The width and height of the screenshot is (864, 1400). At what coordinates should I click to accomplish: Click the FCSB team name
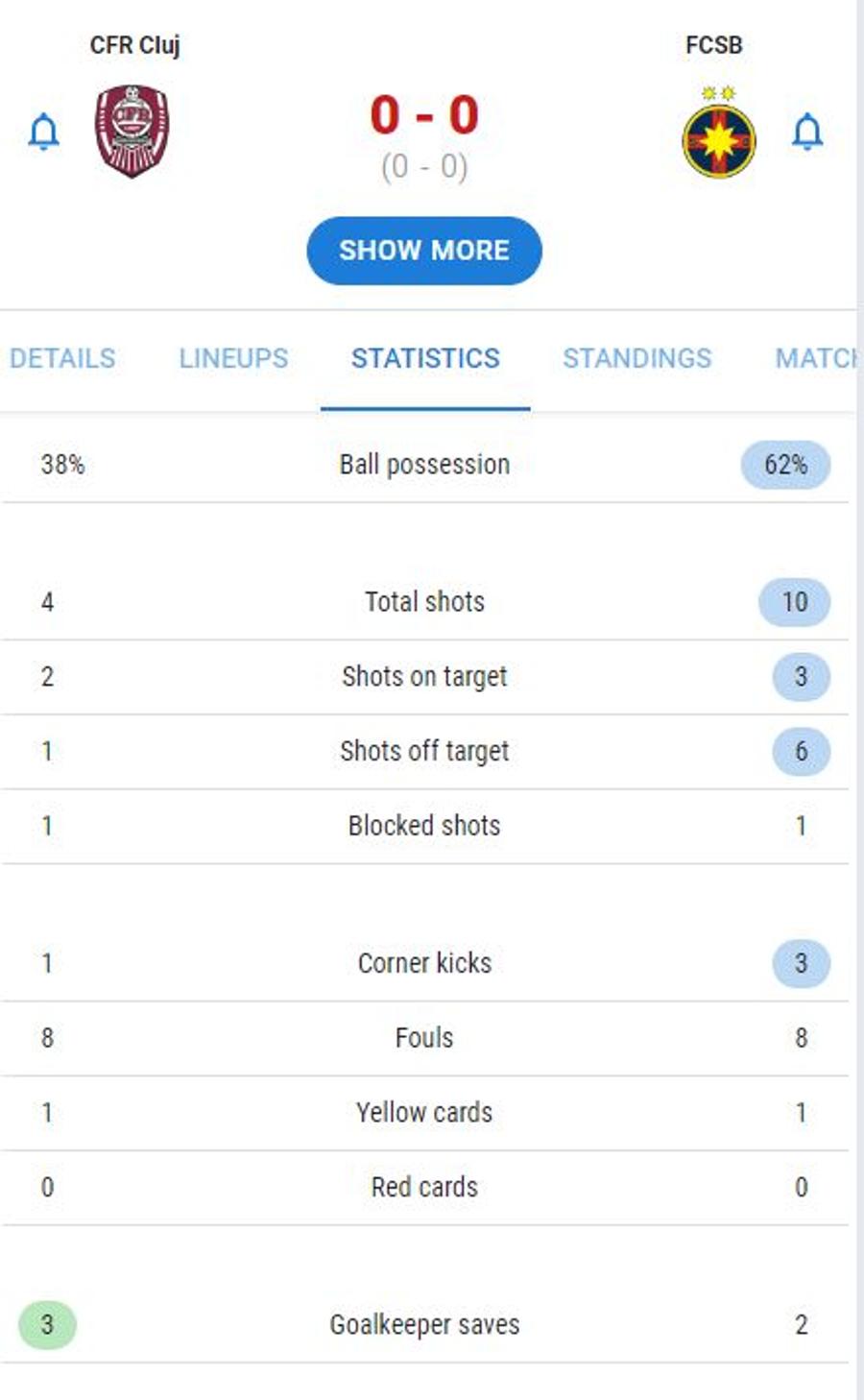[714, 45]
